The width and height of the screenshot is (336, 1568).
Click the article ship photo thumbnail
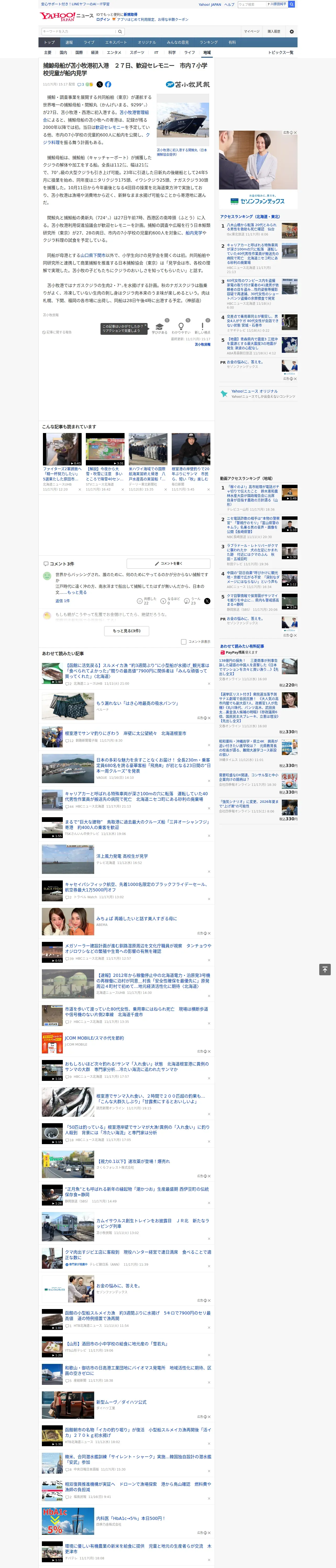[x=183, y=120]
